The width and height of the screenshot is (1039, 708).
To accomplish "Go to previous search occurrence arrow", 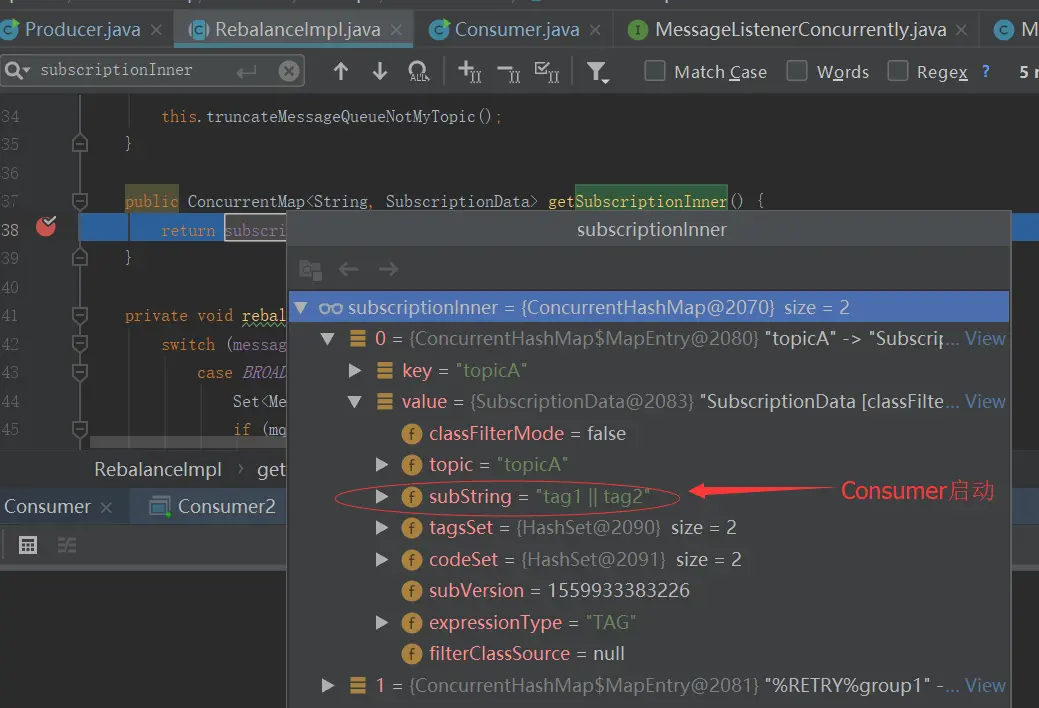I will tap(341, 71).
